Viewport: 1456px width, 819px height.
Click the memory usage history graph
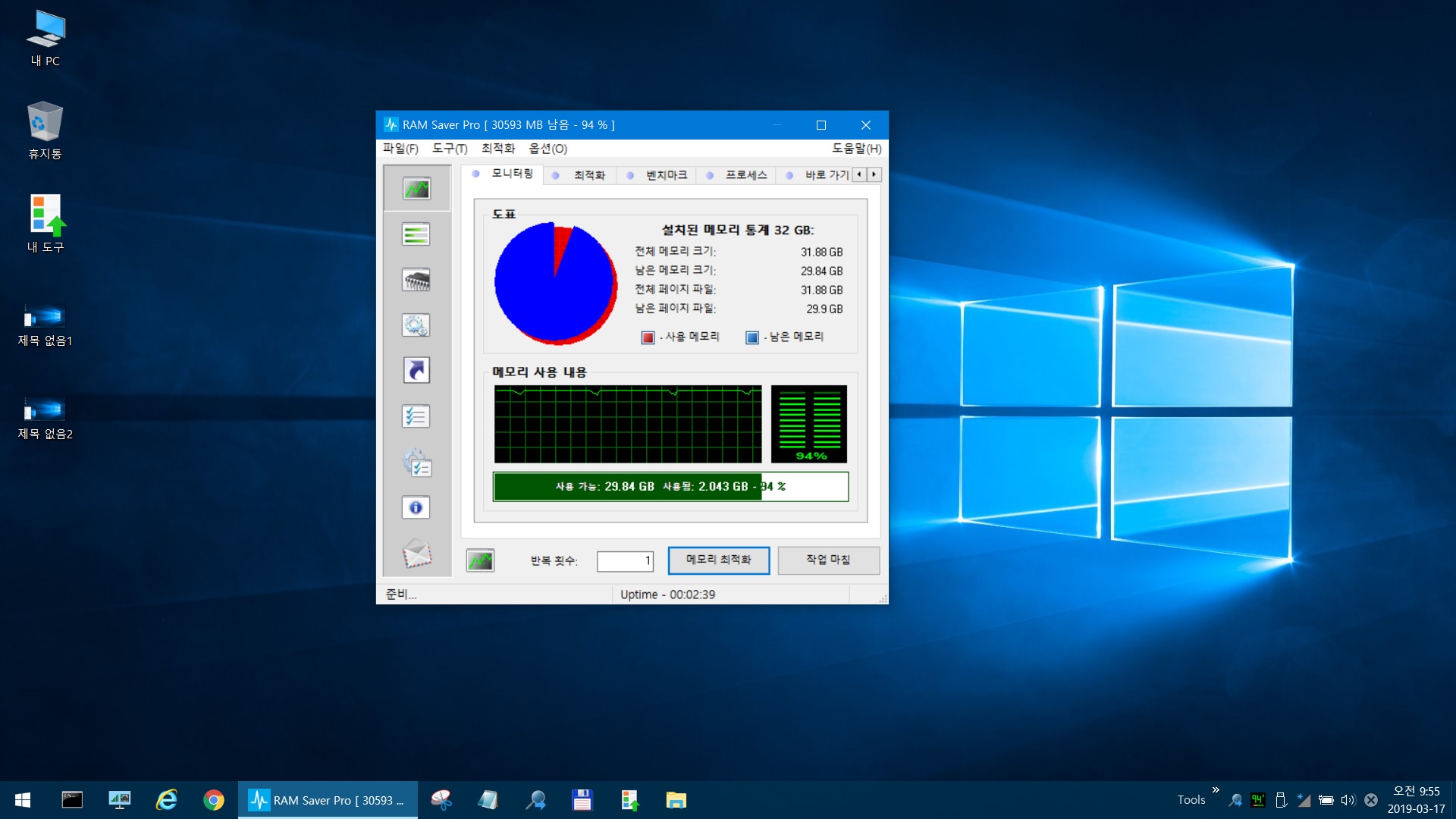[x=628, y=424]
